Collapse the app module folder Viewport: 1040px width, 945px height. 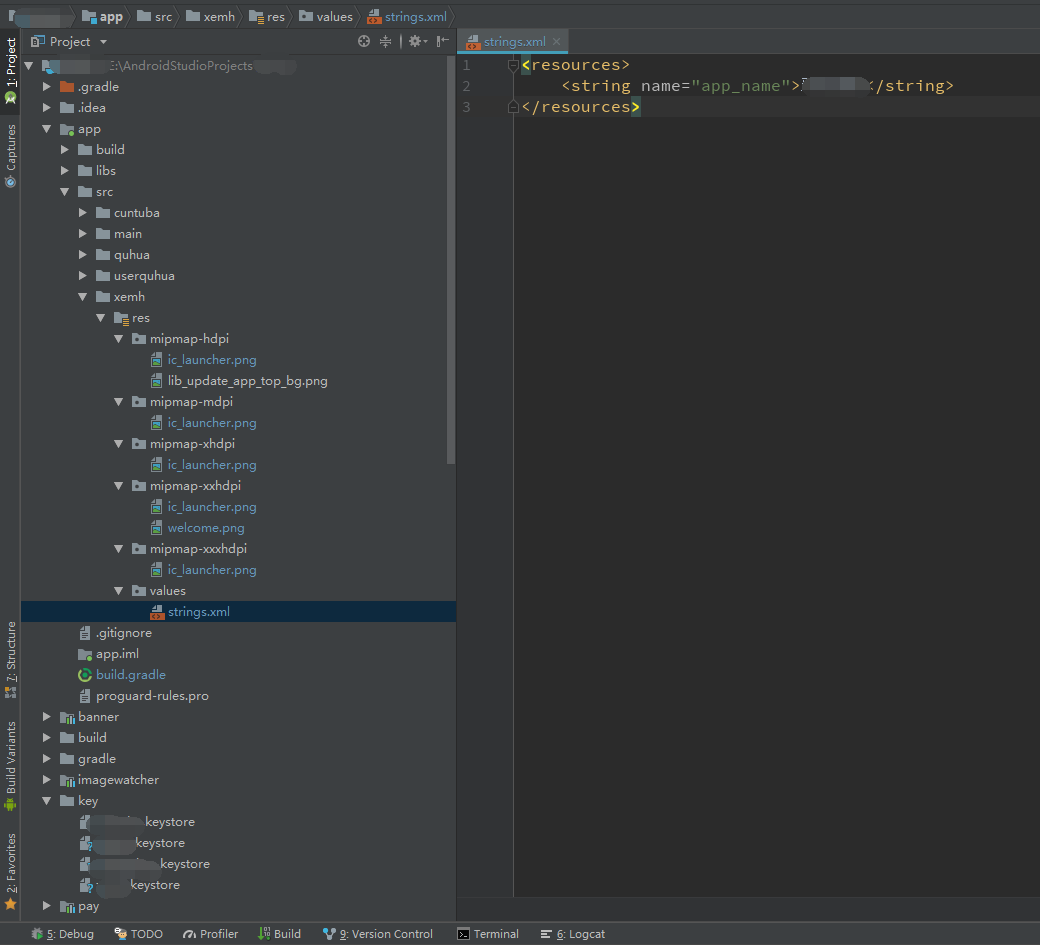(x=46, y=129)
